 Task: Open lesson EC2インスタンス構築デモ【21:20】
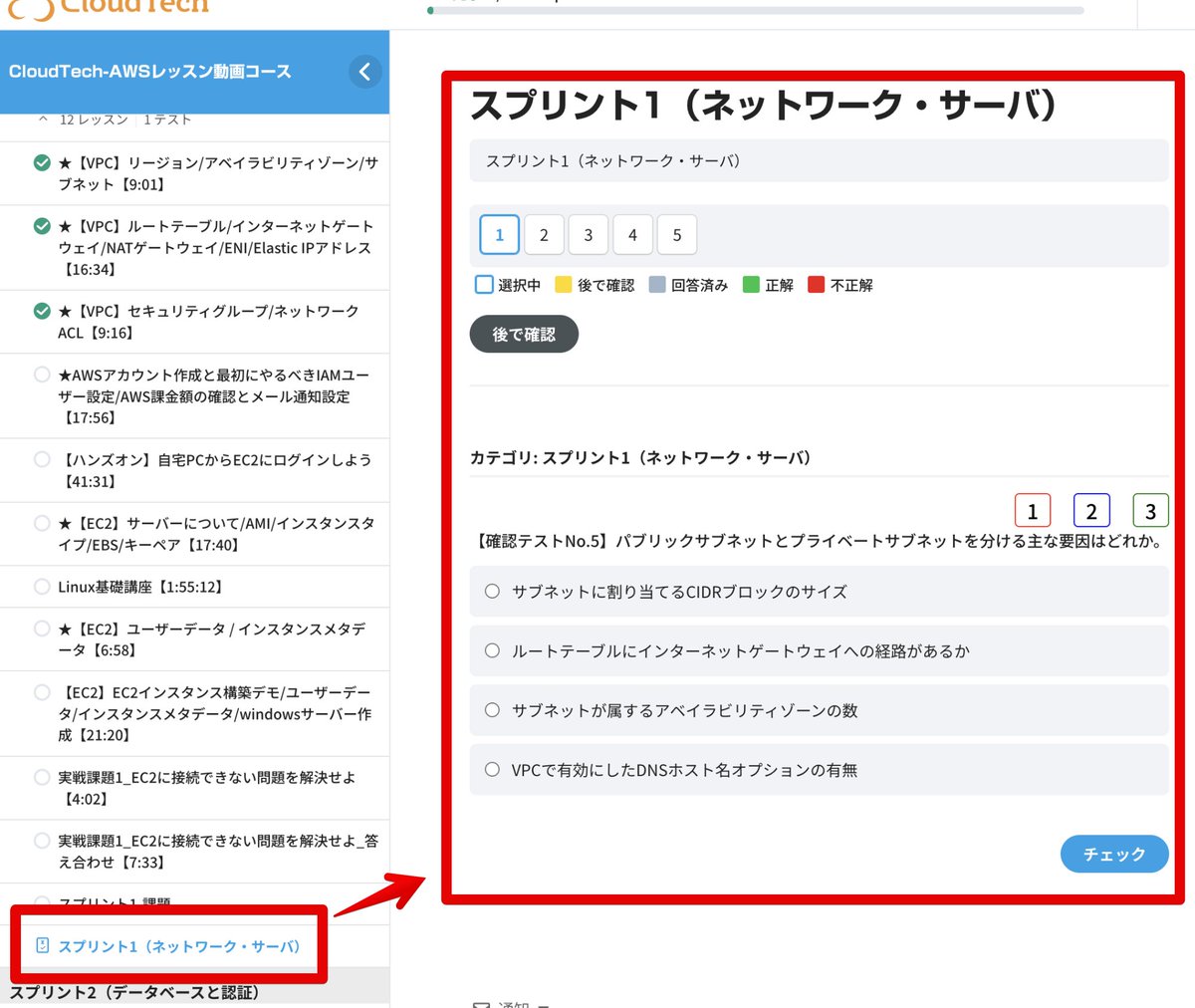click(214, 713)
